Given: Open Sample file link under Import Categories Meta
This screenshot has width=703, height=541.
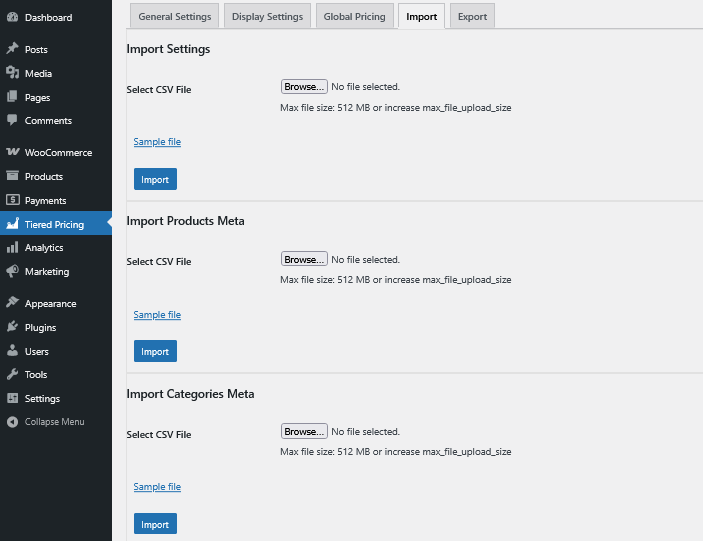Looking at the screenshot, I should pyautogui.click(x=157, y=487).
